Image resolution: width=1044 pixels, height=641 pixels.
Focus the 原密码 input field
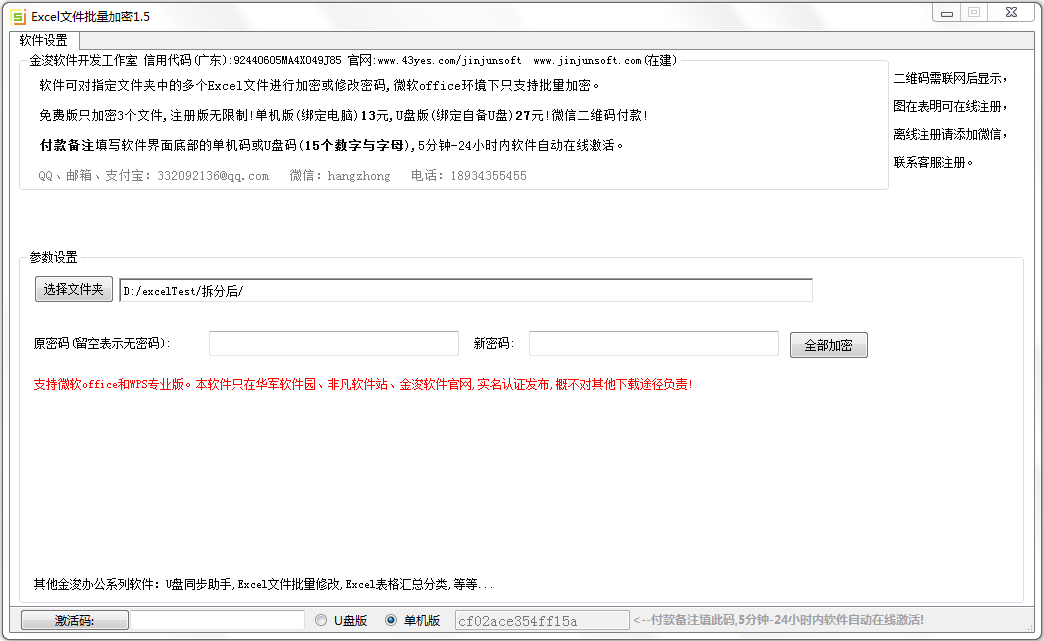(334, 343)
